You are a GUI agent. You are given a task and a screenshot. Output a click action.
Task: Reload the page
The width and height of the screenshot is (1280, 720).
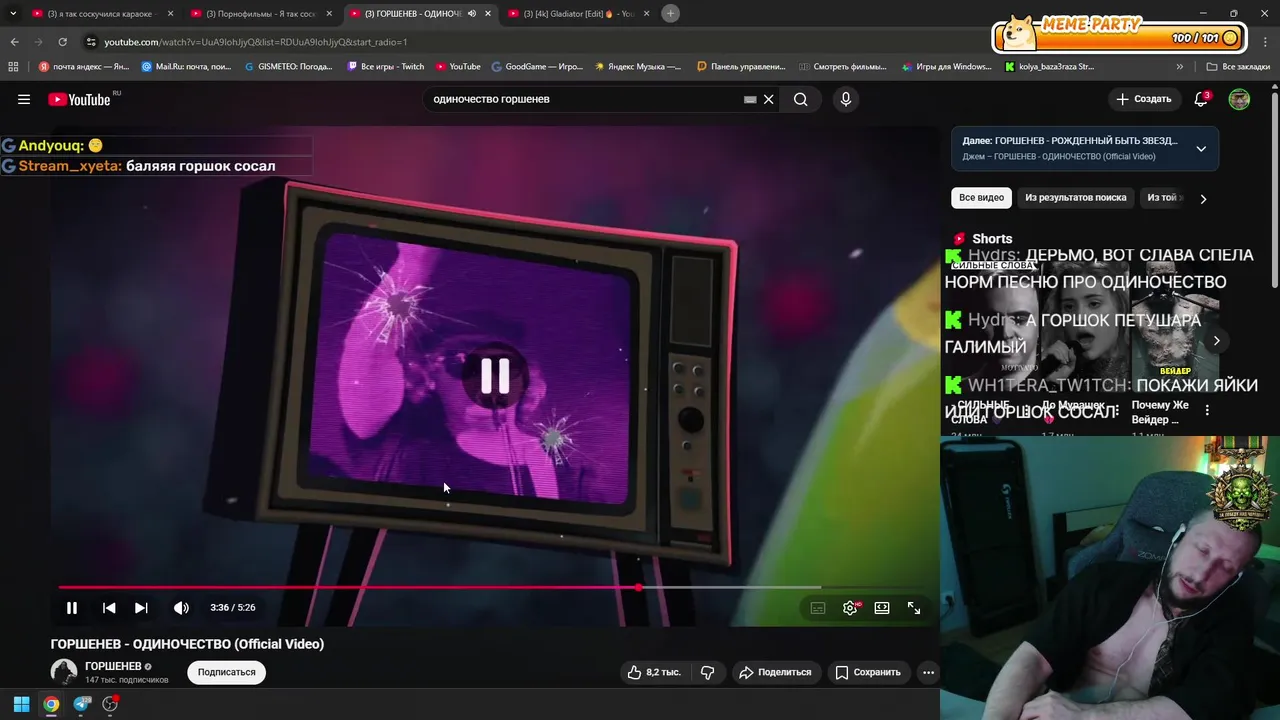click(x=62, y=42)
